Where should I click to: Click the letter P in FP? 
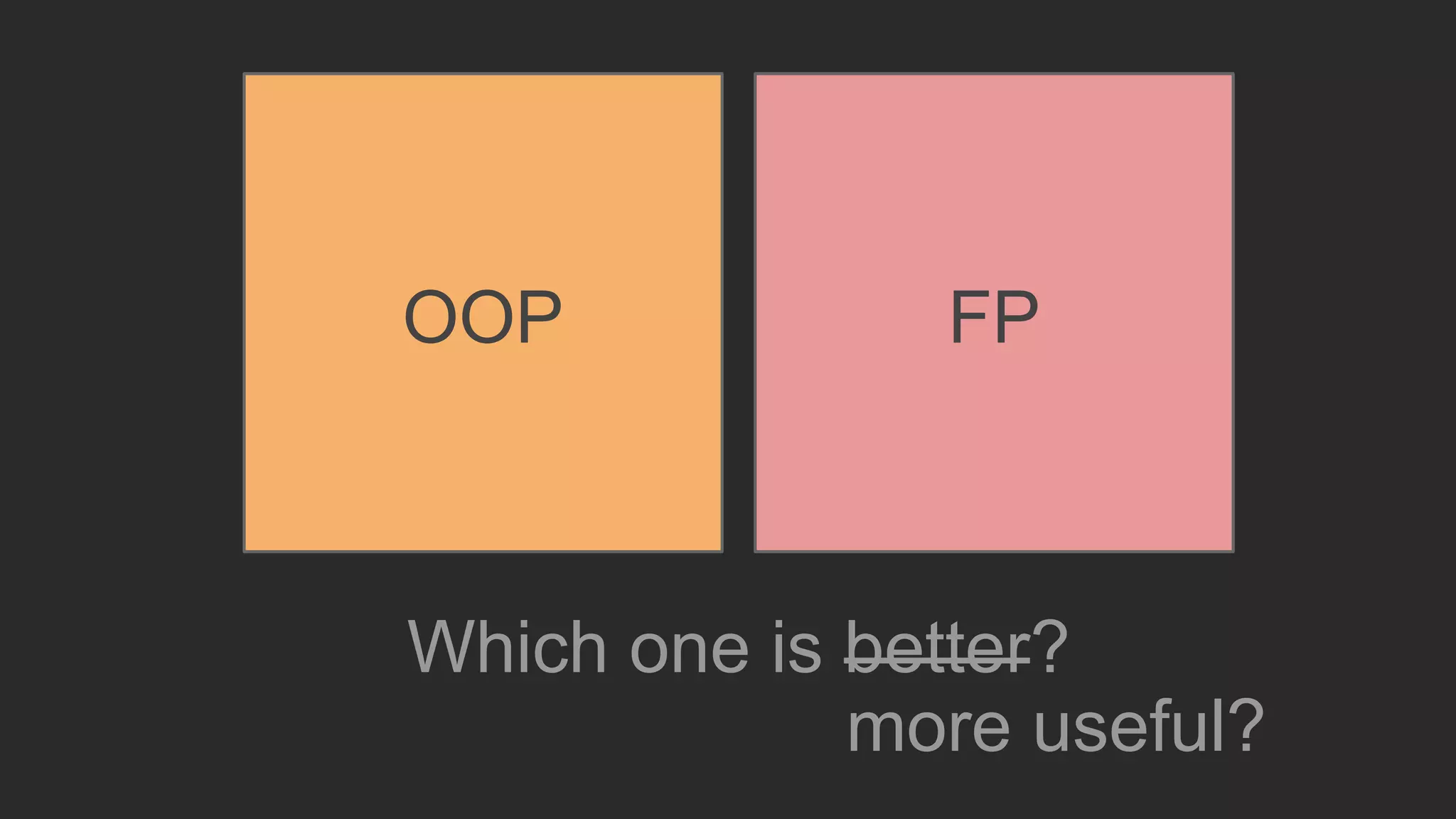point(1017,317)
